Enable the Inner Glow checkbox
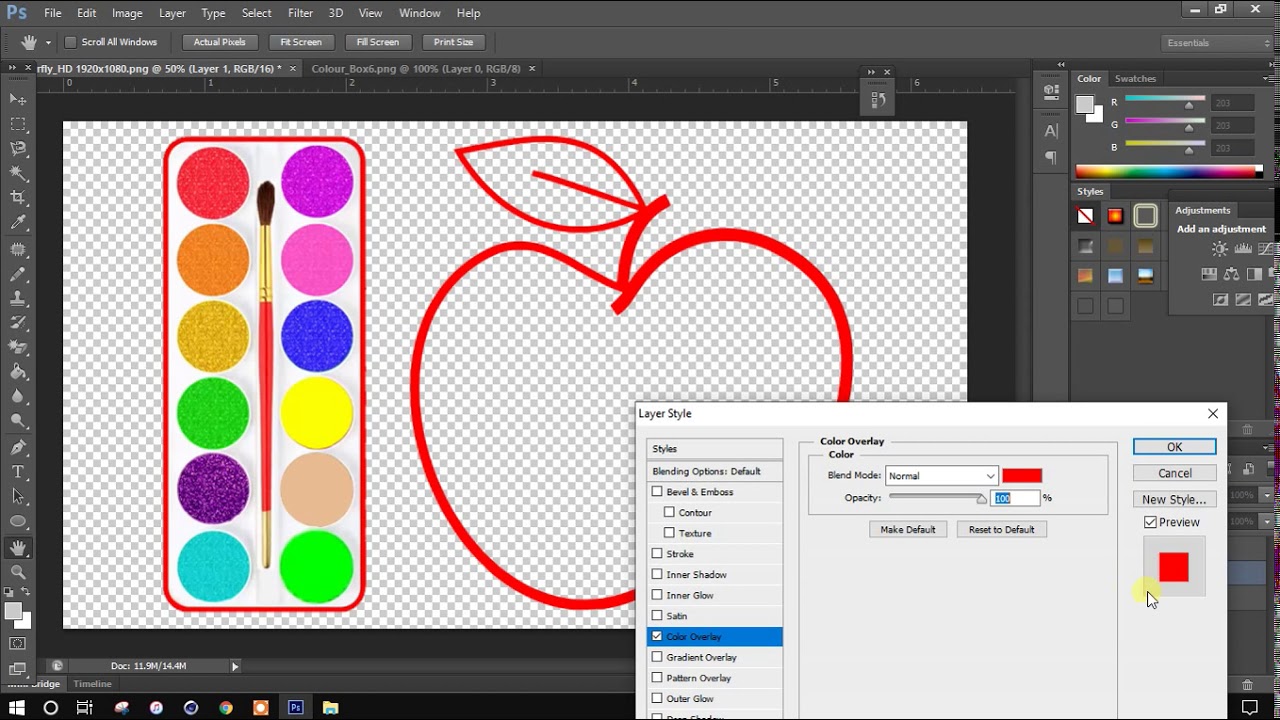The image size is (1280, 720). point(657,595)
